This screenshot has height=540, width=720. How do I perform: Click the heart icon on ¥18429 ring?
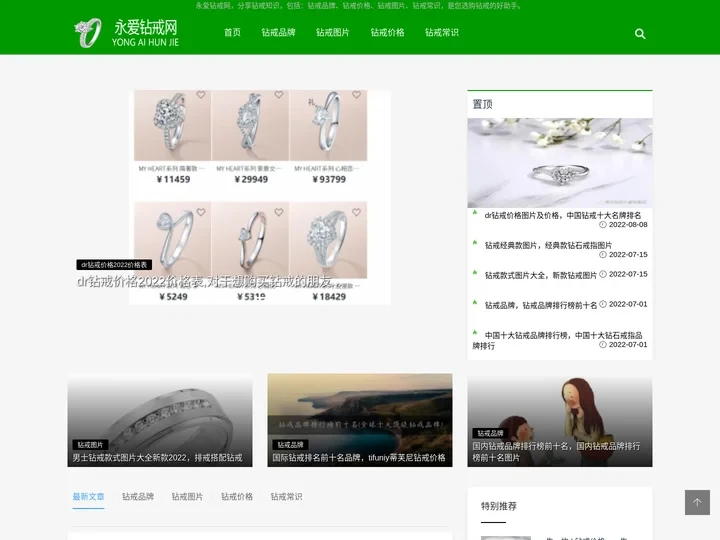[x=356, y=212]
